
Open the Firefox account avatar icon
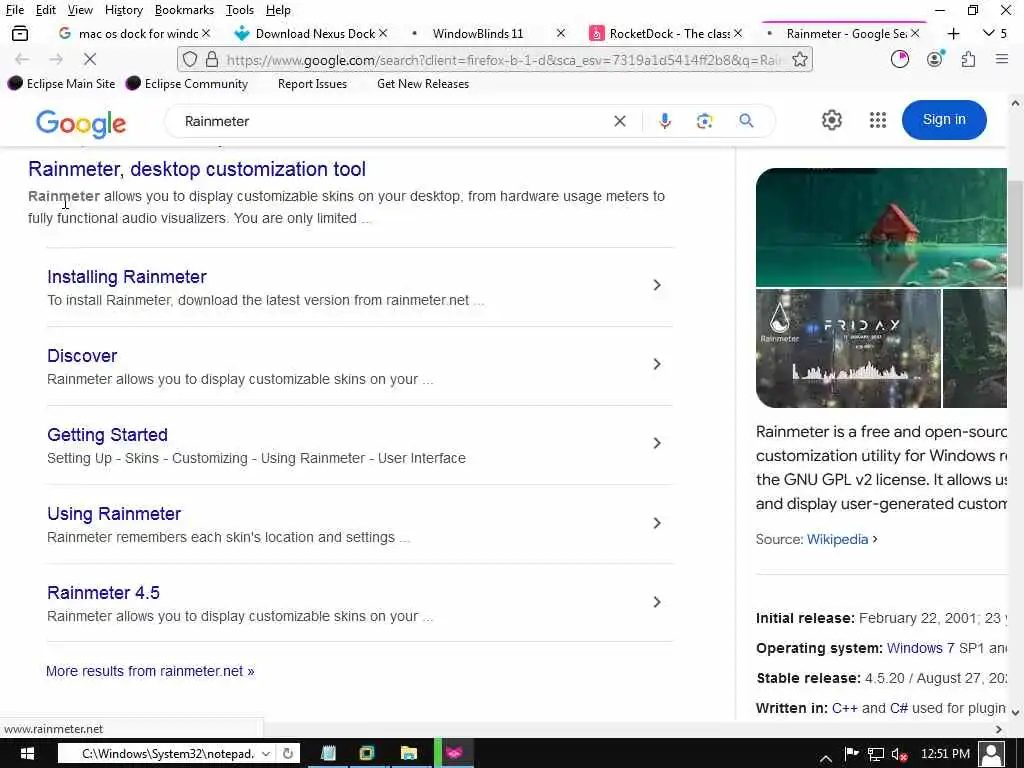point(935,59)
